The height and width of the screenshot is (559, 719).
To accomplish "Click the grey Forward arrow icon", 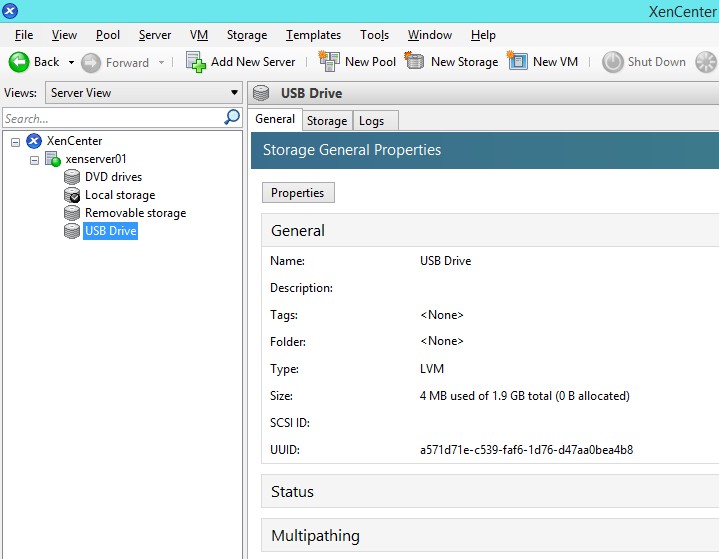I will [x=91, y=62].
